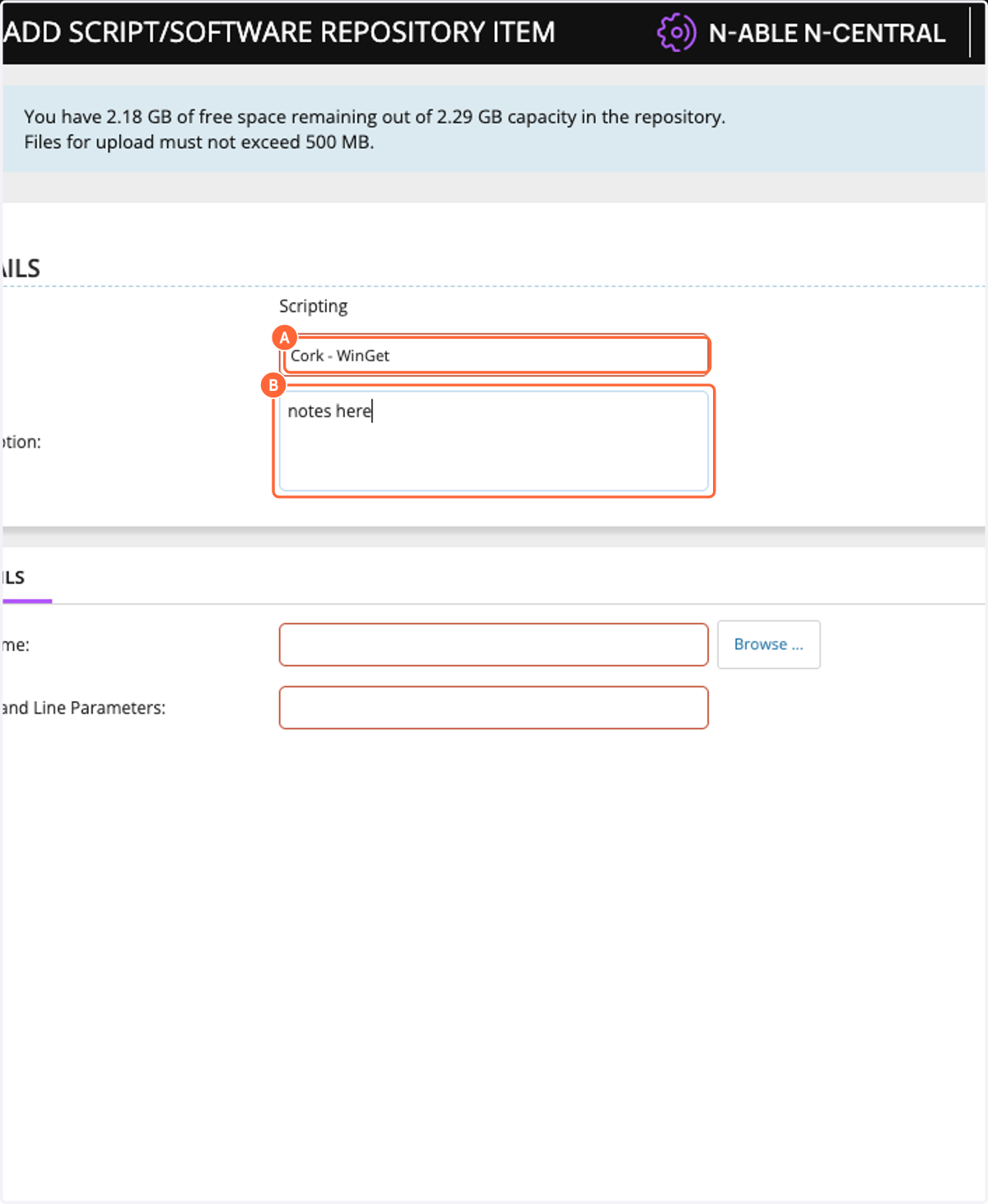Image resolution: width=988 pixels, height=1204 pixels.
Task: Click the Command Line Parameters input field
Action: coord(494,708)
